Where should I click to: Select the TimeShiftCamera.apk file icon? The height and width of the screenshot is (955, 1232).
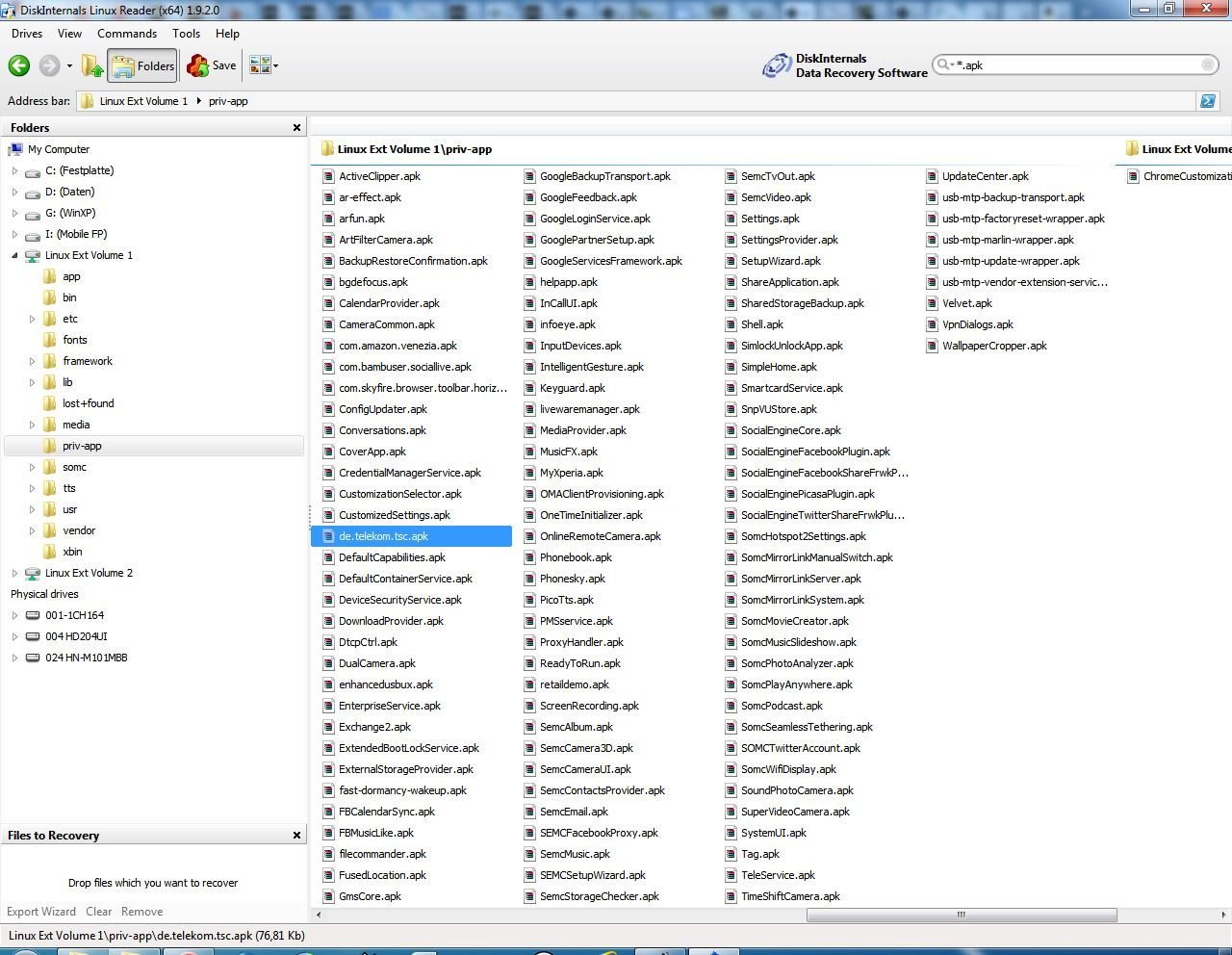point(731,896)
